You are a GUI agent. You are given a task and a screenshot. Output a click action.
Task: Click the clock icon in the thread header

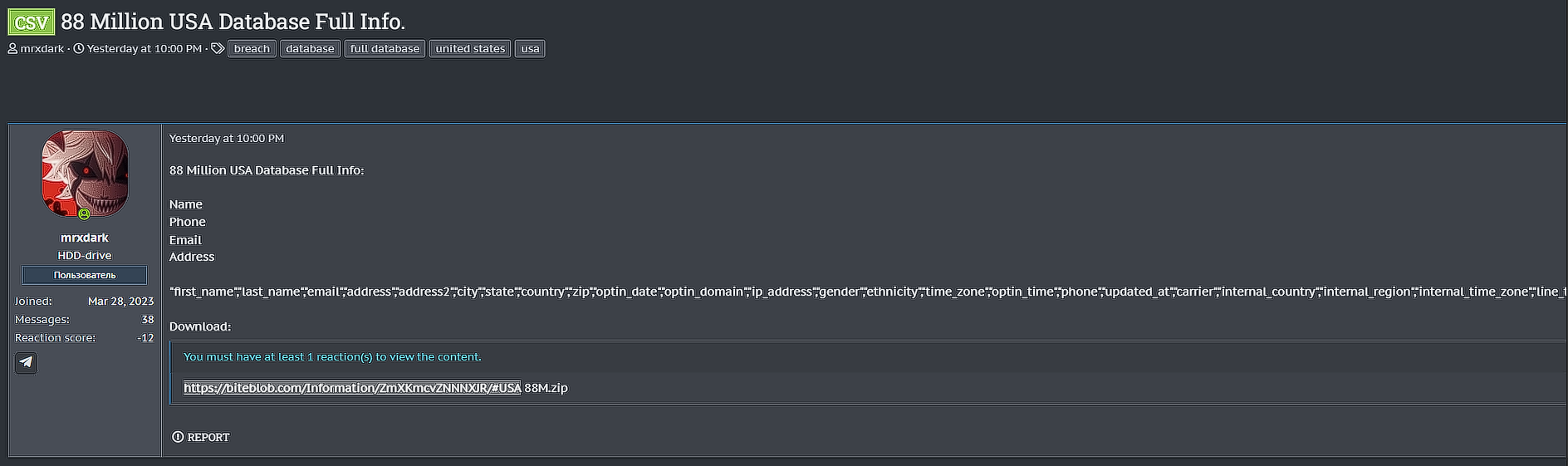tap(79, 49)
